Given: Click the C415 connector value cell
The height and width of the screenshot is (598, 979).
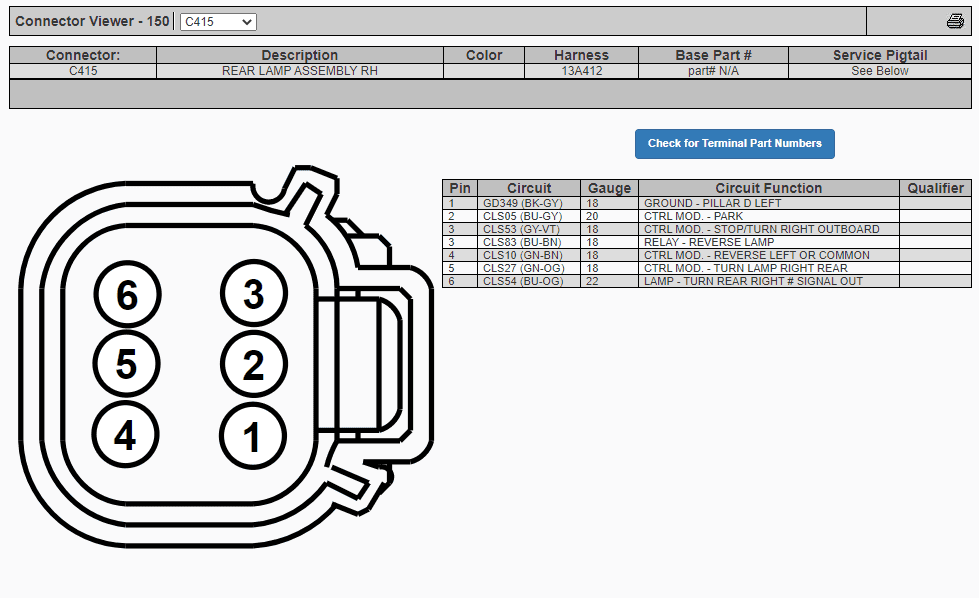Looking at the screenshot, I should [x=83, y=71].
